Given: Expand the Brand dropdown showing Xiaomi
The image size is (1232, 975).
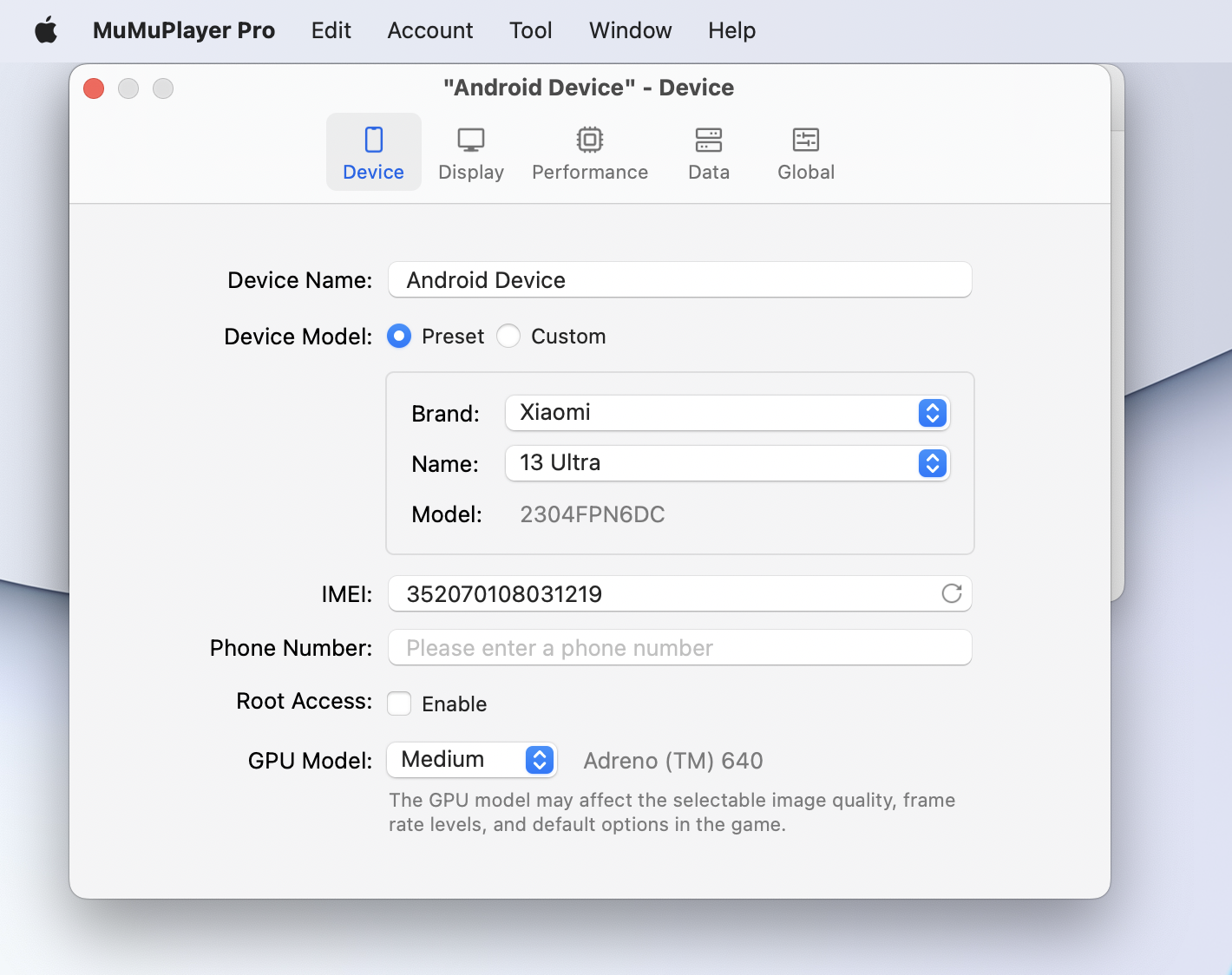Looking at the screenshot, I should [x=727, y=413].
